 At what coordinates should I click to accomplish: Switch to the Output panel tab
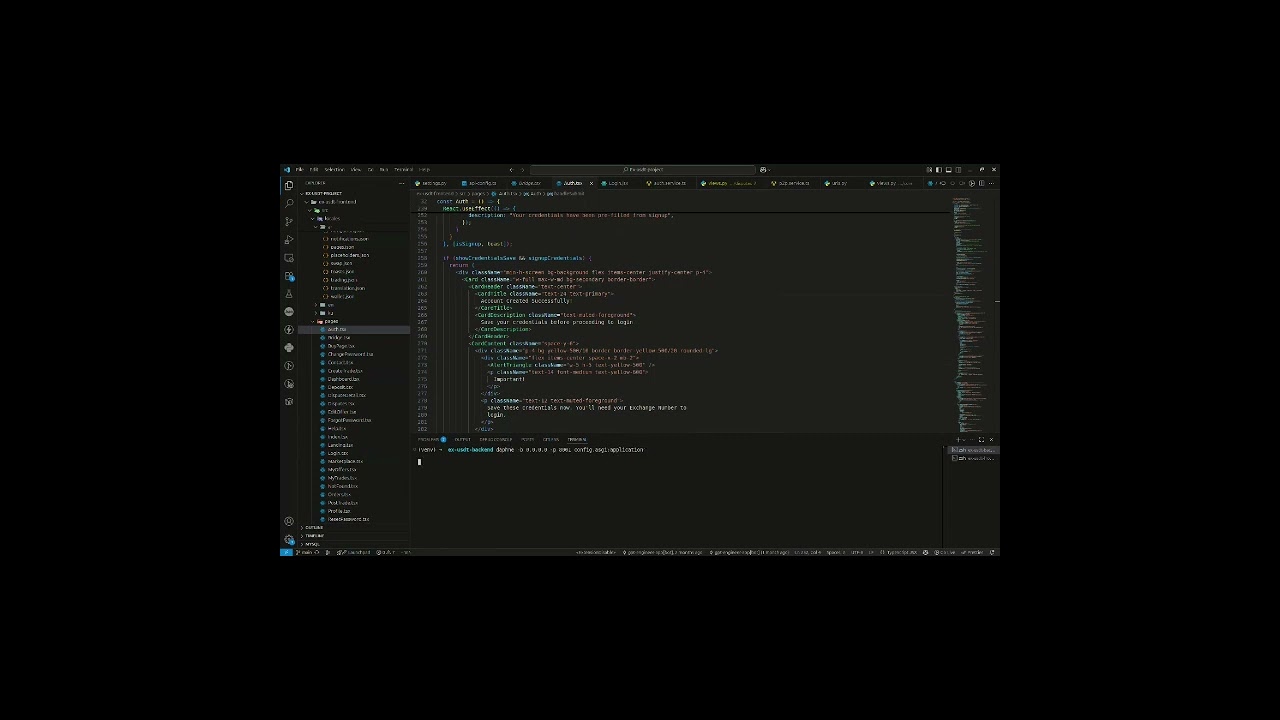pos(462,440)
